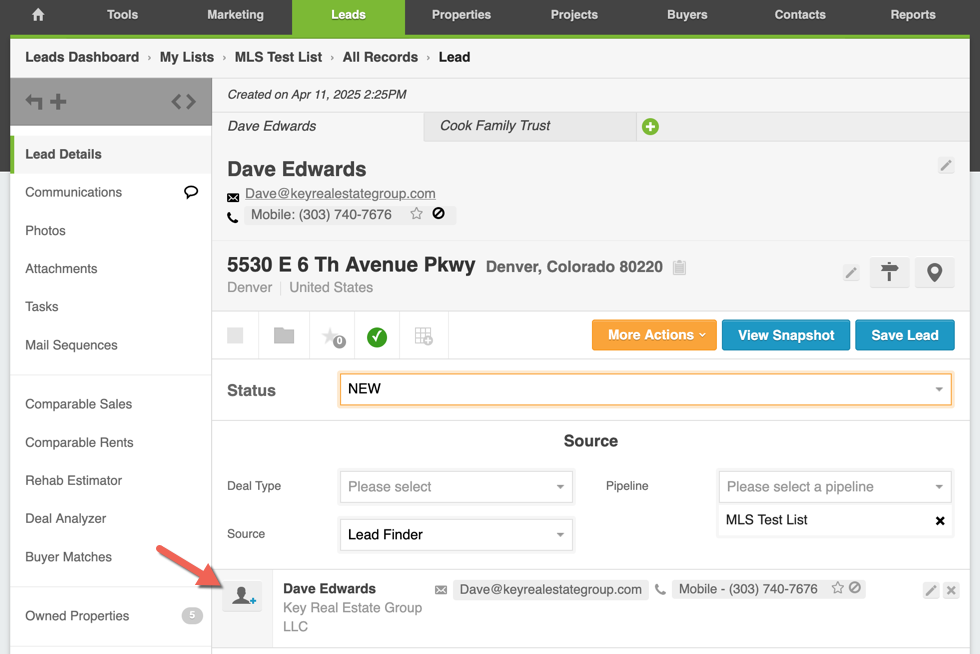Image resolution: width=980 pixels, height=654 pixels.
Task: Check the square checkbox in lead toolbar
Action: 236,336
